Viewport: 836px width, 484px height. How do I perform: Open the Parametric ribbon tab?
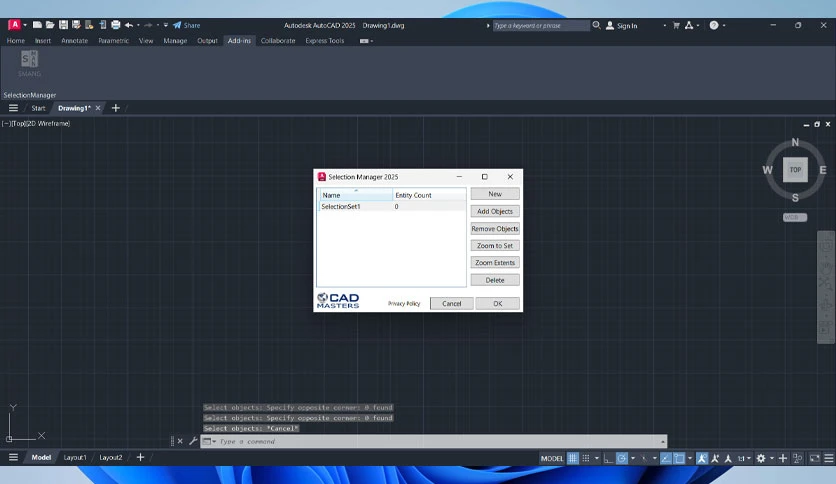[x=113, y=41]
